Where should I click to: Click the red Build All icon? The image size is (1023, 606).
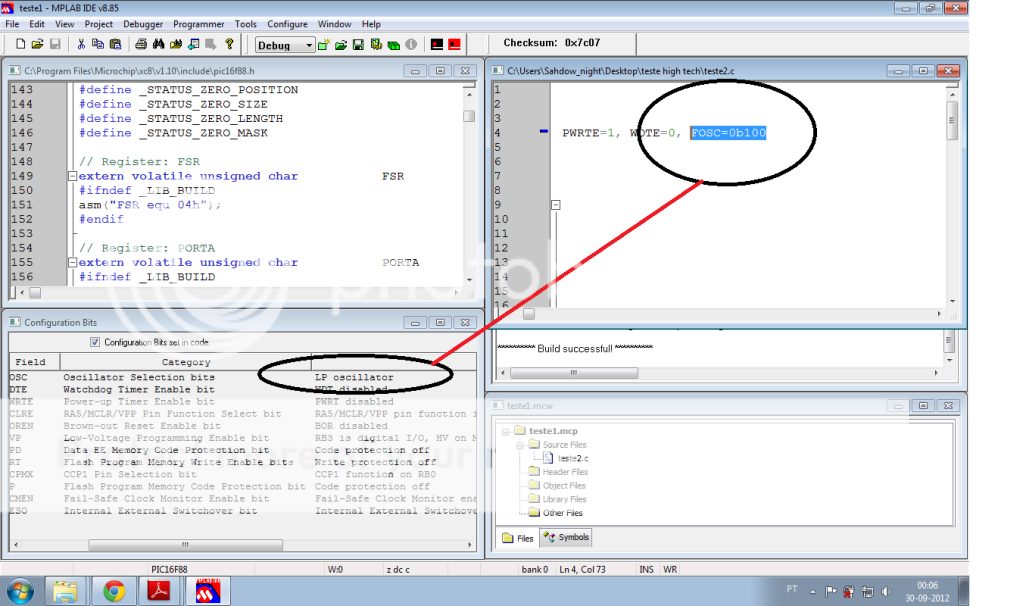coord(455,44)
